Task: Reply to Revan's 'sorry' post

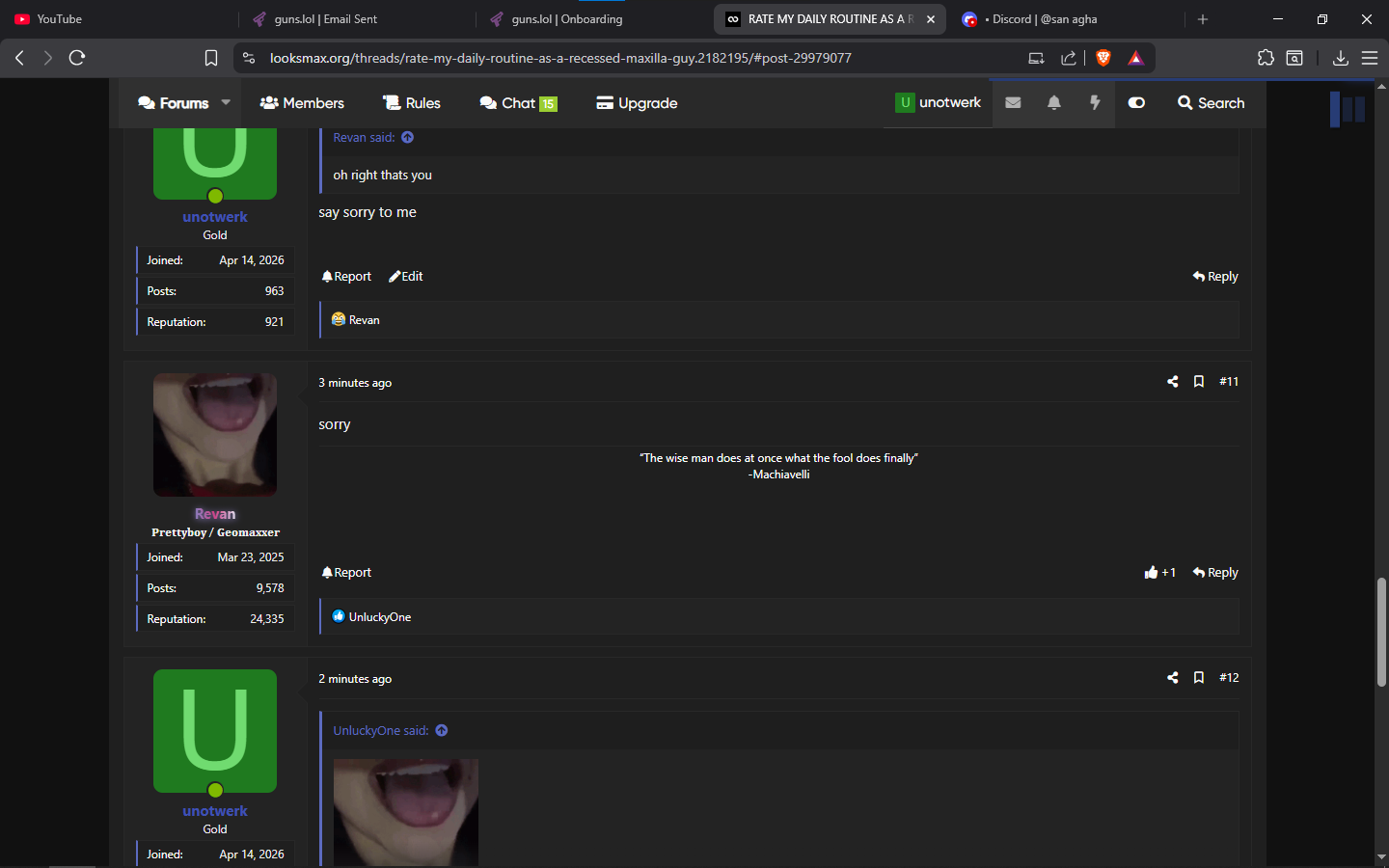Action: pyautogui.click(x=1215, y=572)
